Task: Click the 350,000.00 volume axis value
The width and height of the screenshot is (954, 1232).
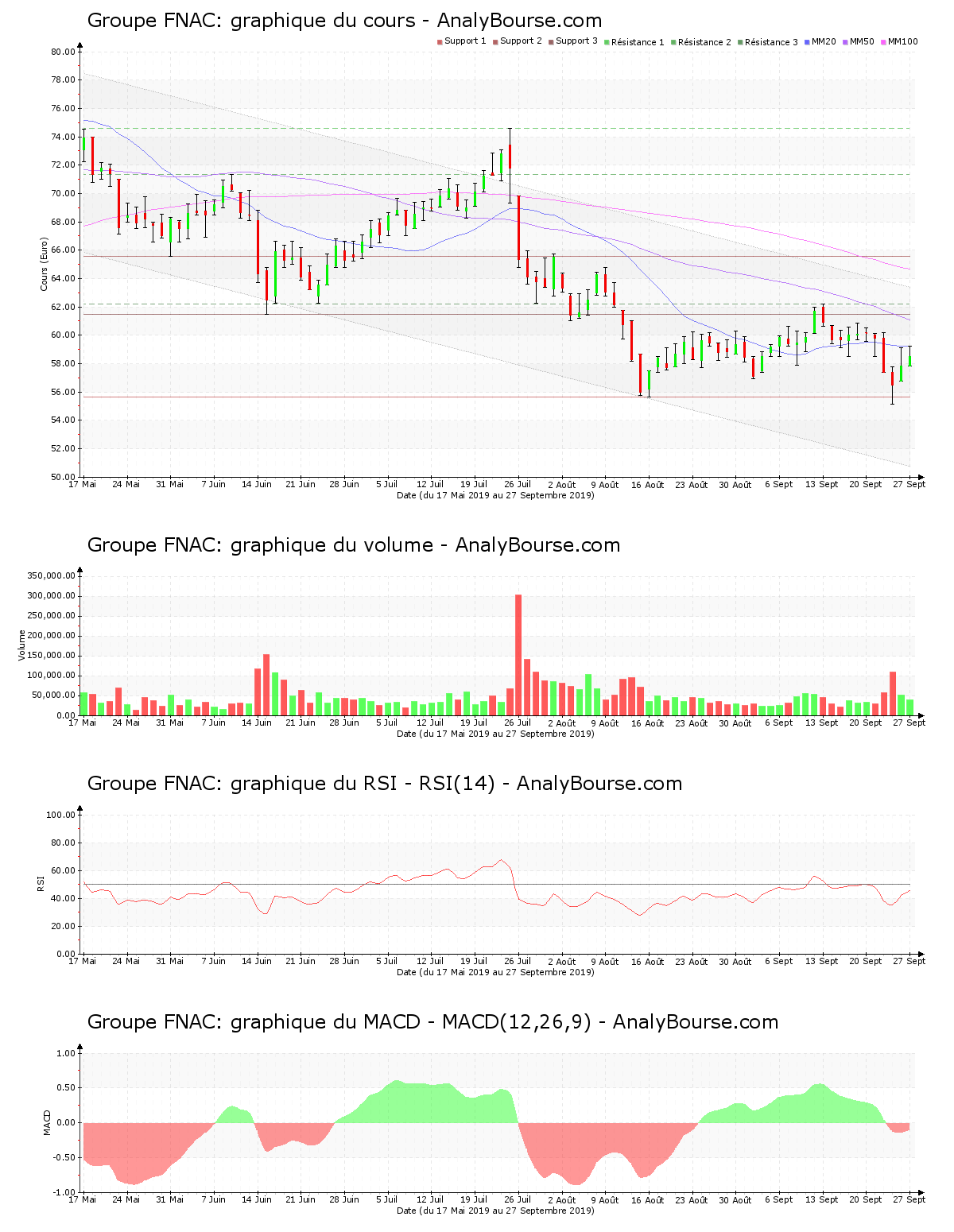Action: point(51,576)
